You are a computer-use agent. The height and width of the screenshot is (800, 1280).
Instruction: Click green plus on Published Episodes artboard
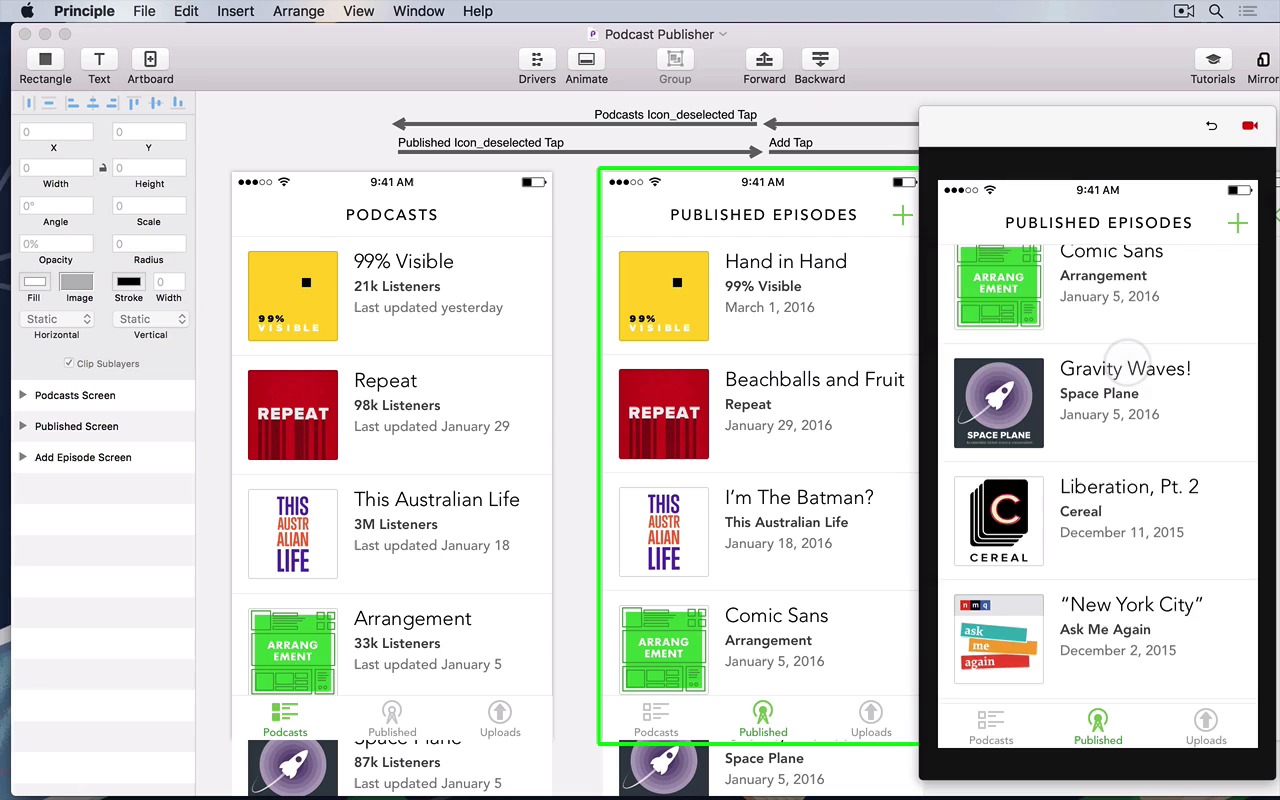coord(902,215)
